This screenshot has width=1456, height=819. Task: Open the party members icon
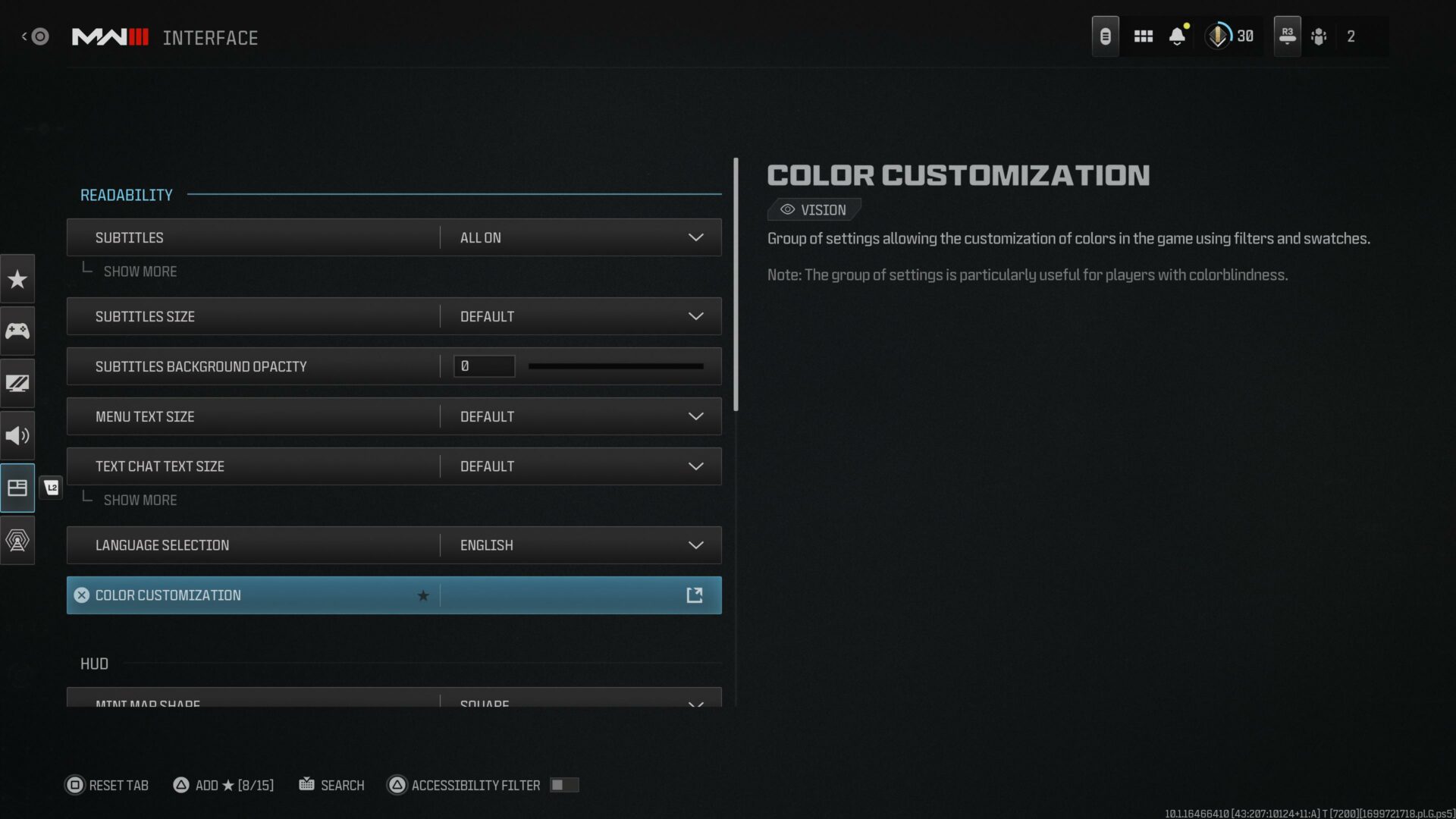tap(1319, 36)
